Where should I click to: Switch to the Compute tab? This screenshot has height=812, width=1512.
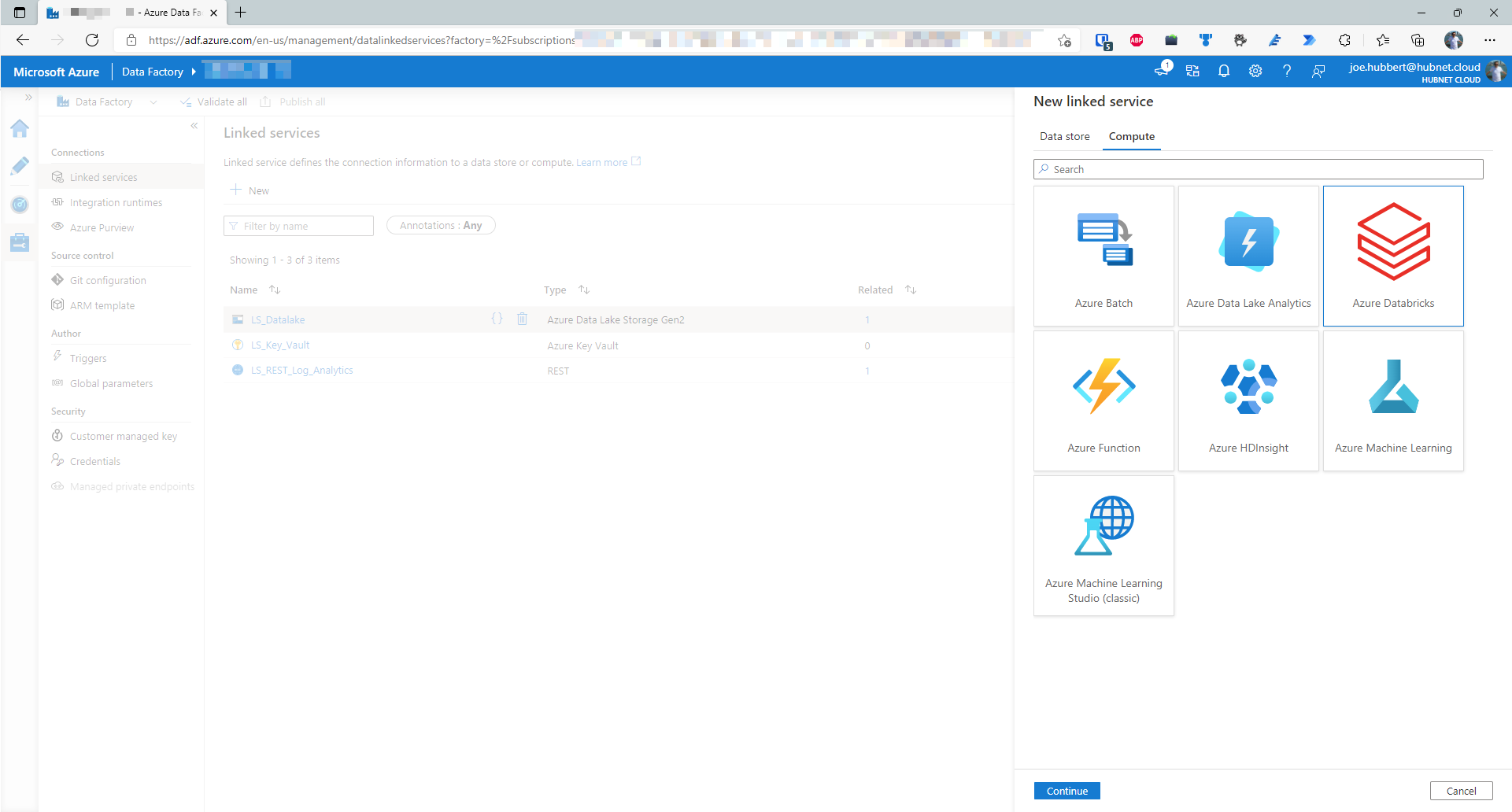[x=1131, y=136]
